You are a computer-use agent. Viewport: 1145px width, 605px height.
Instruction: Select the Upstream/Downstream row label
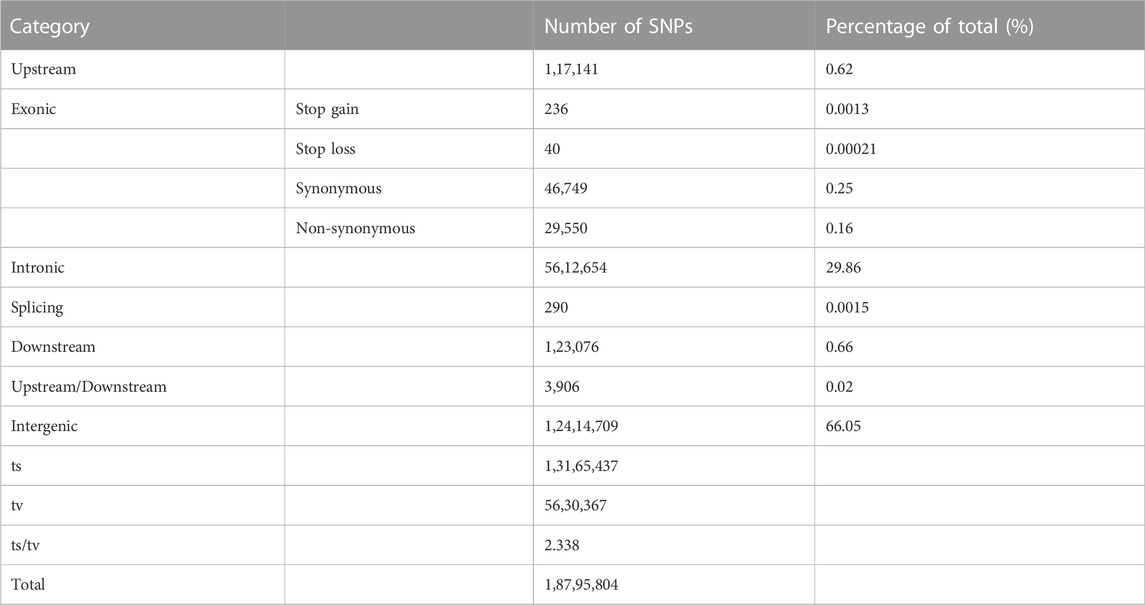(x=88, y=387)
